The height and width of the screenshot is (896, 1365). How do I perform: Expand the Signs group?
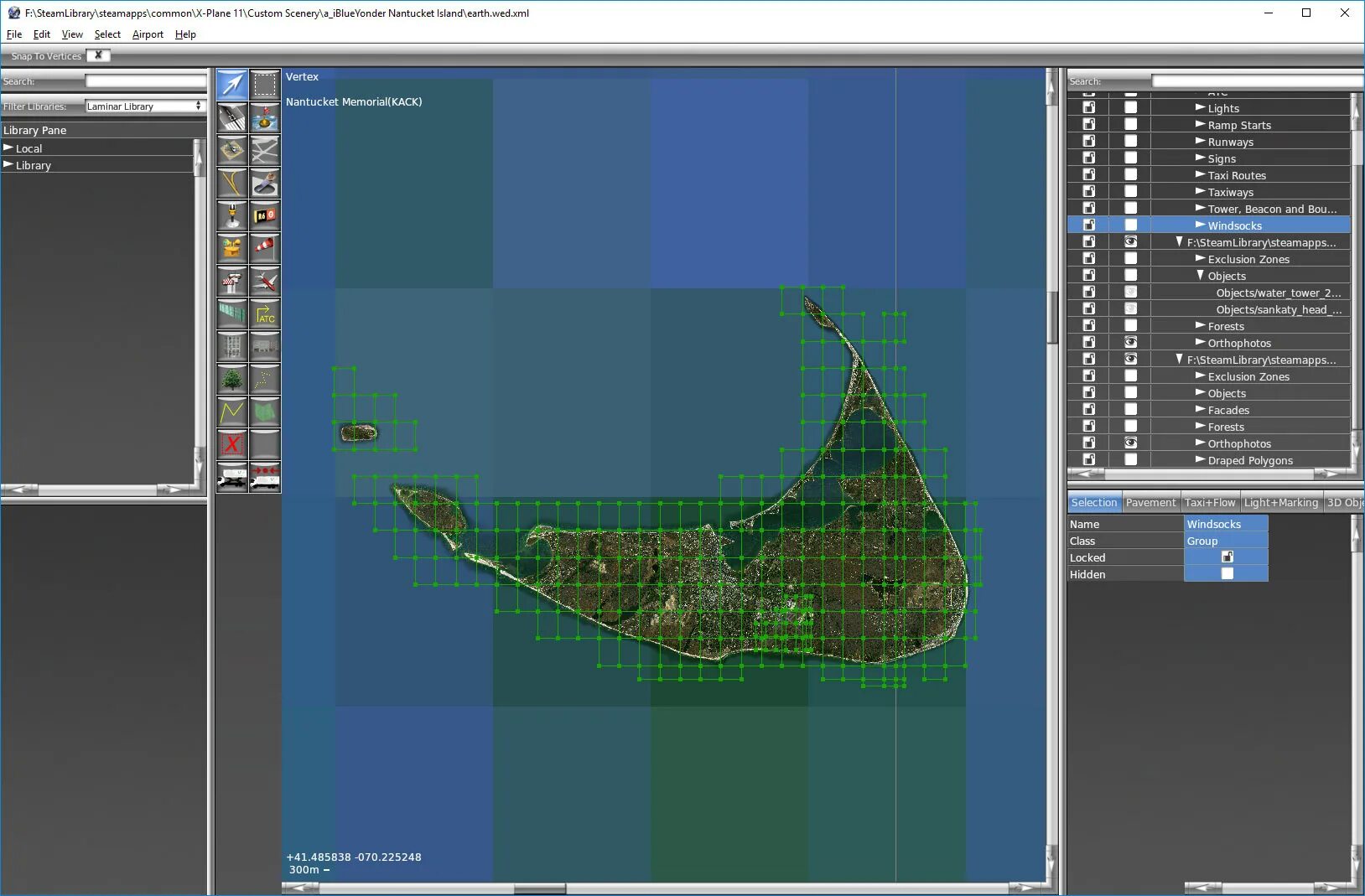pos(1200,158)
